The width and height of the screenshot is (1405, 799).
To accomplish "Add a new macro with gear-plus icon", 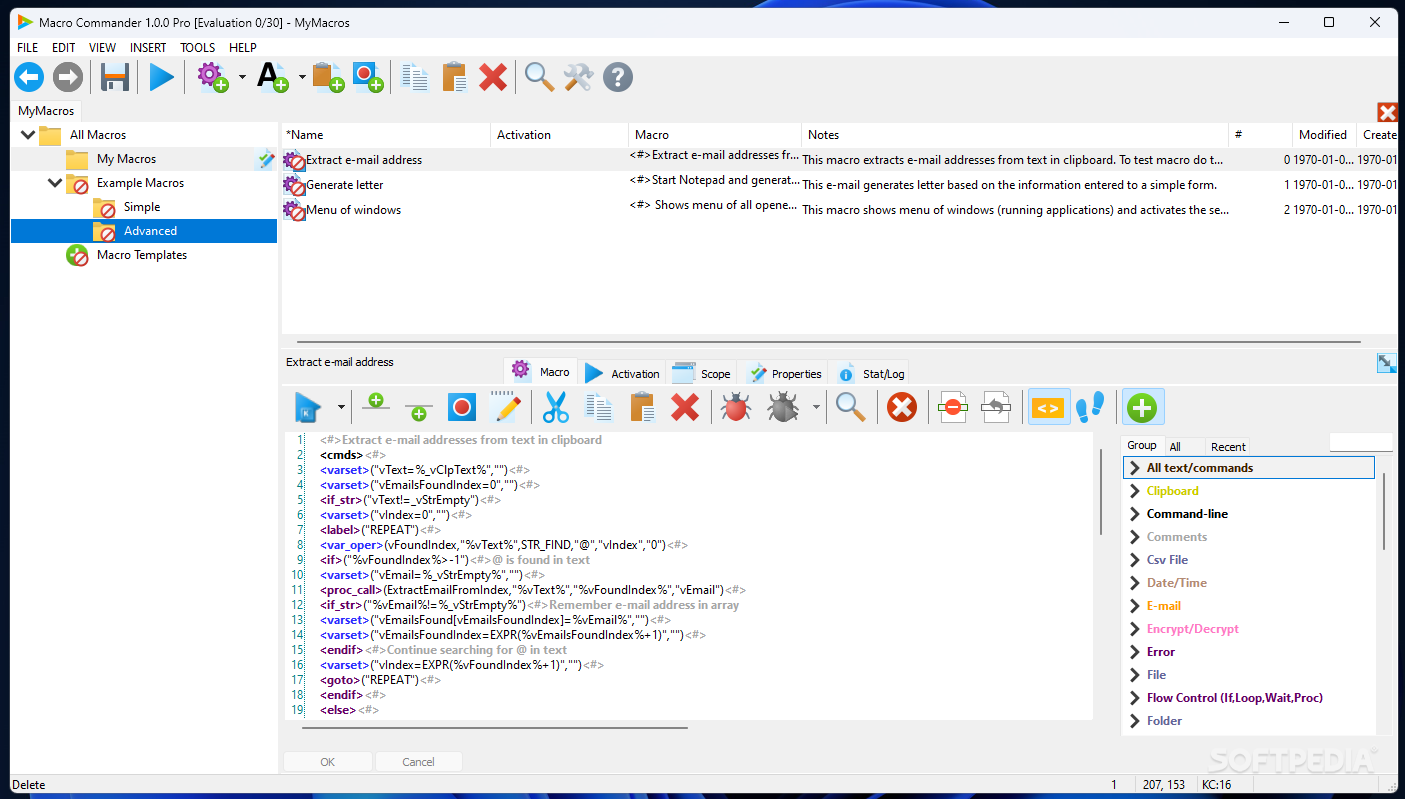I will tap(213, 77).
